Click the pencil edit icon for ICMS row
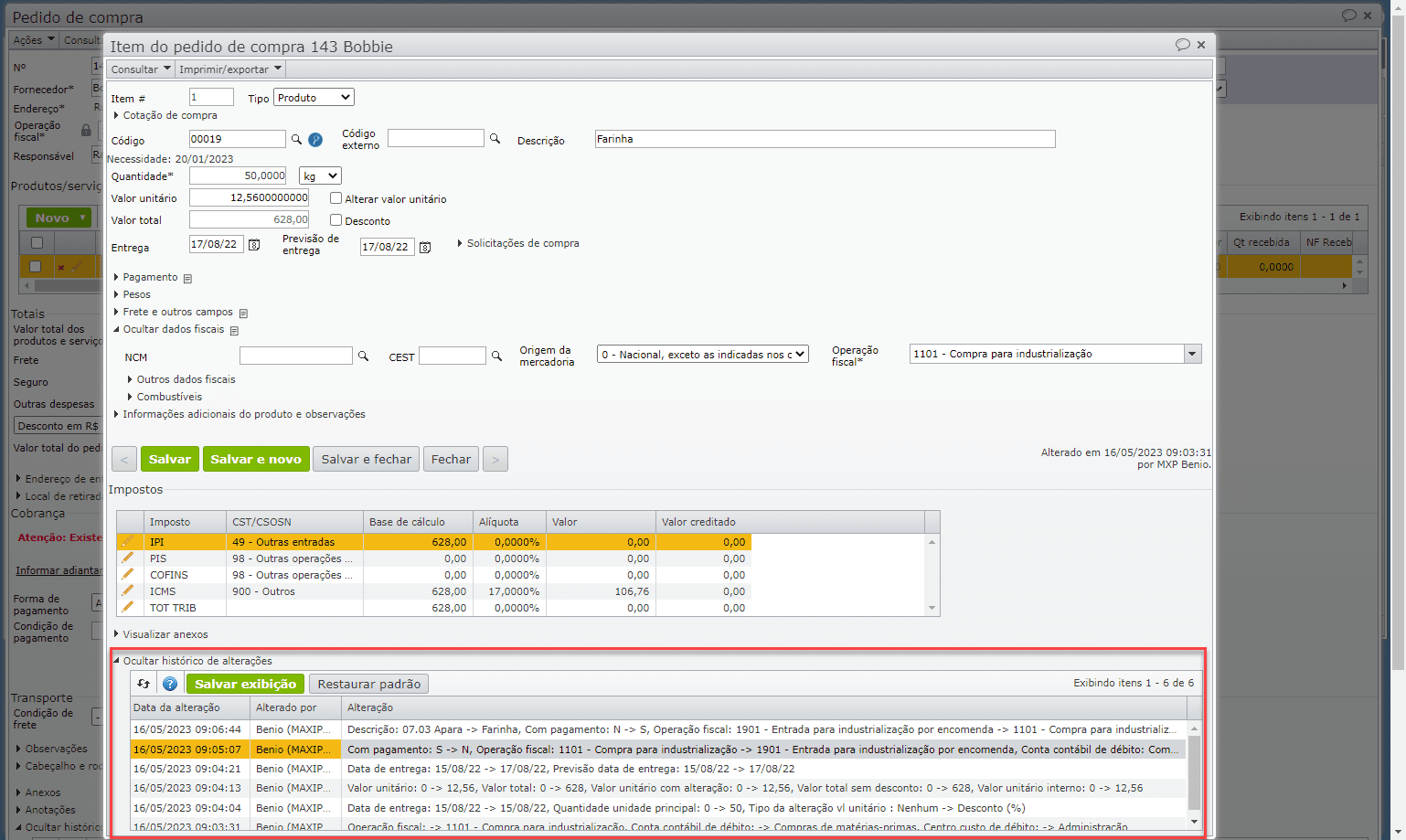Screen dimensions: 1406x840 coord(127,590)
